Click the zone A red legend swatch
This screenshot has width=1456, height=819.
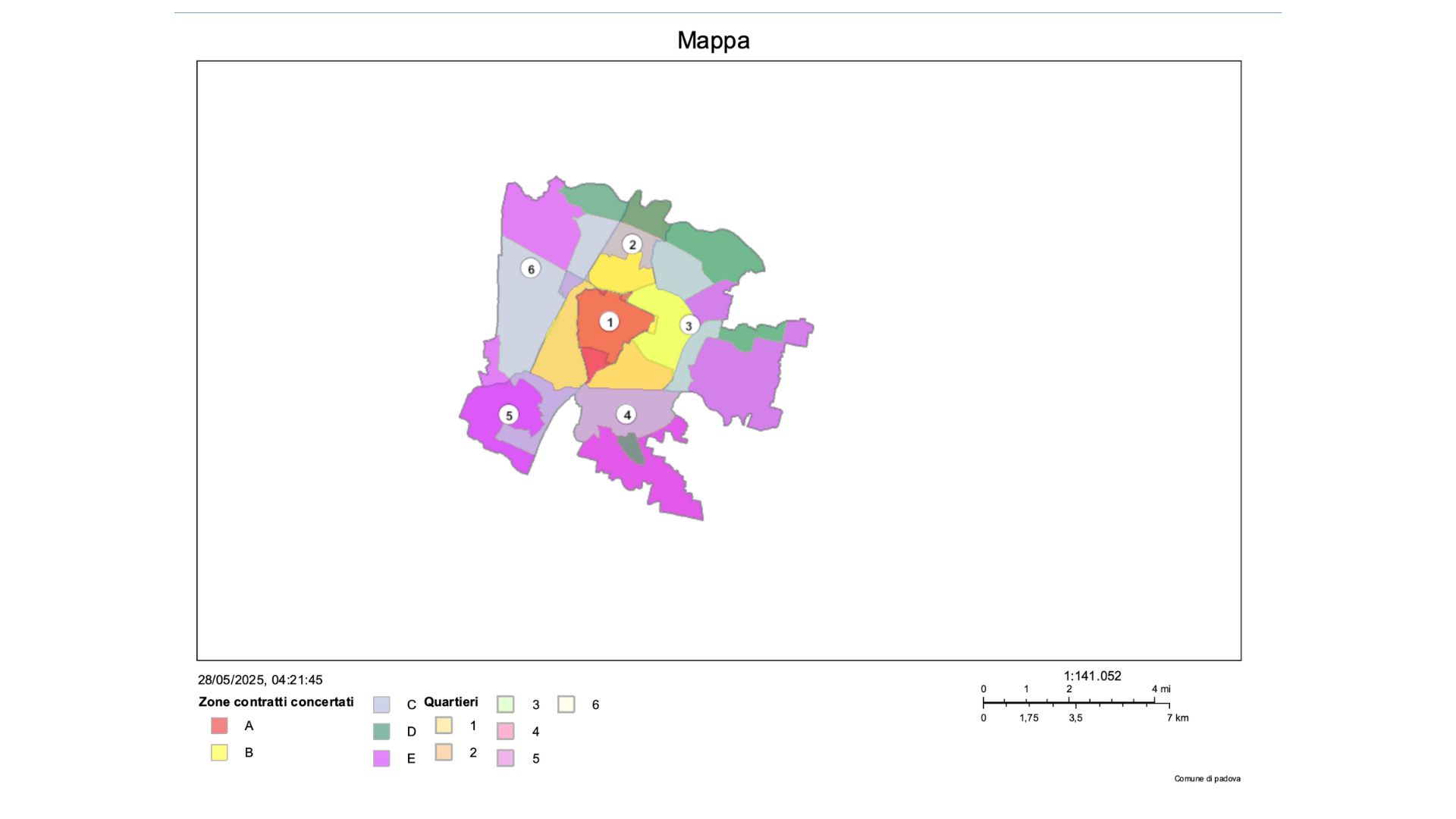point(219,726)
